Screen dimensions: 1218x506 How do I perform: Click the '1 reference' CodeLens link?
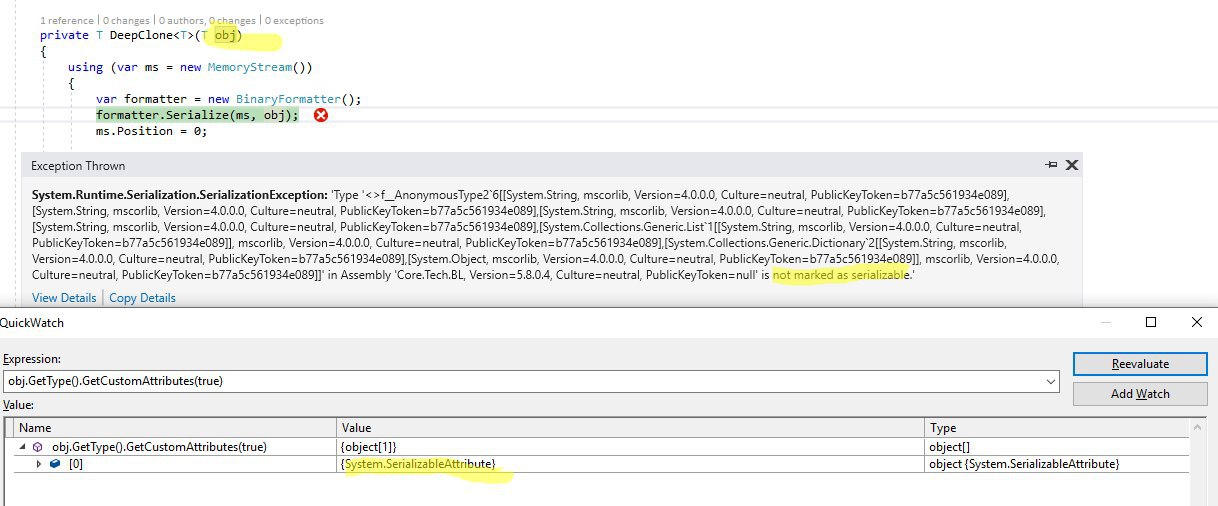pos(68,20)
